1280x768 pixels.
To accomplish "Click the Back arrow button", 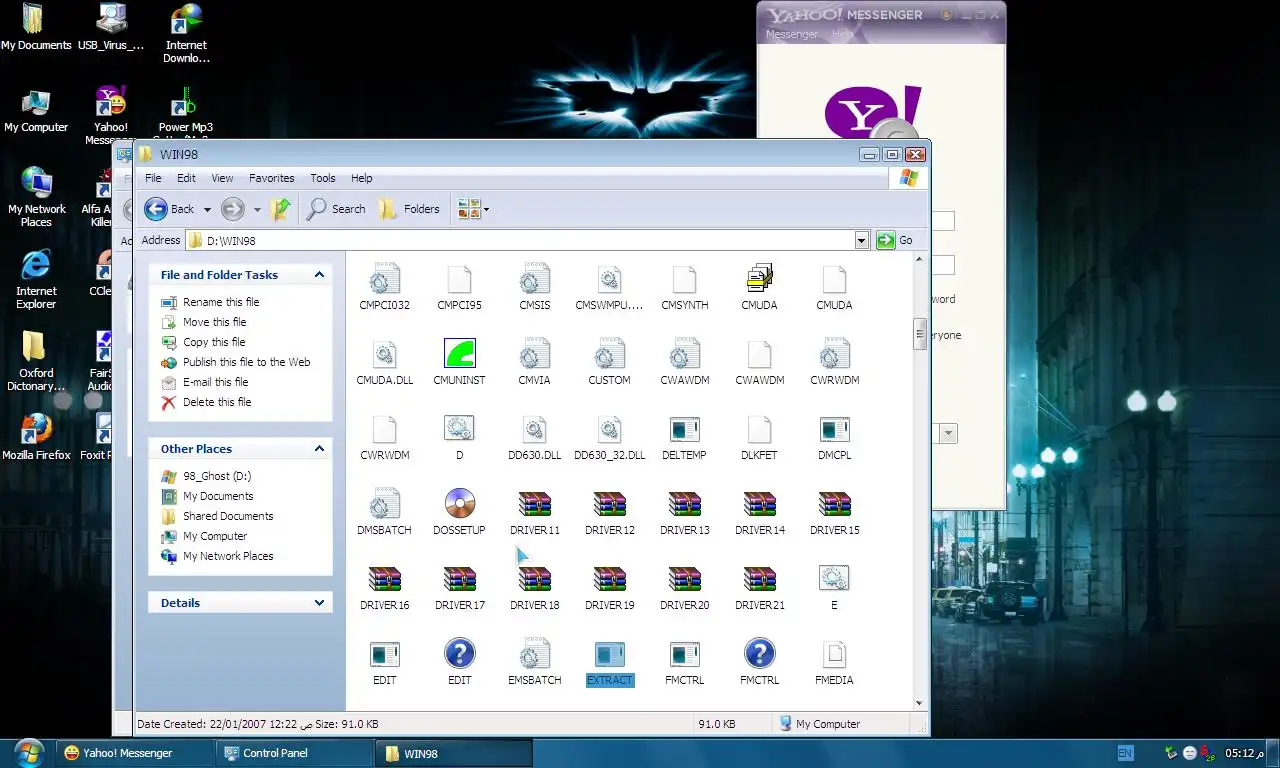I will coord(170,209).
